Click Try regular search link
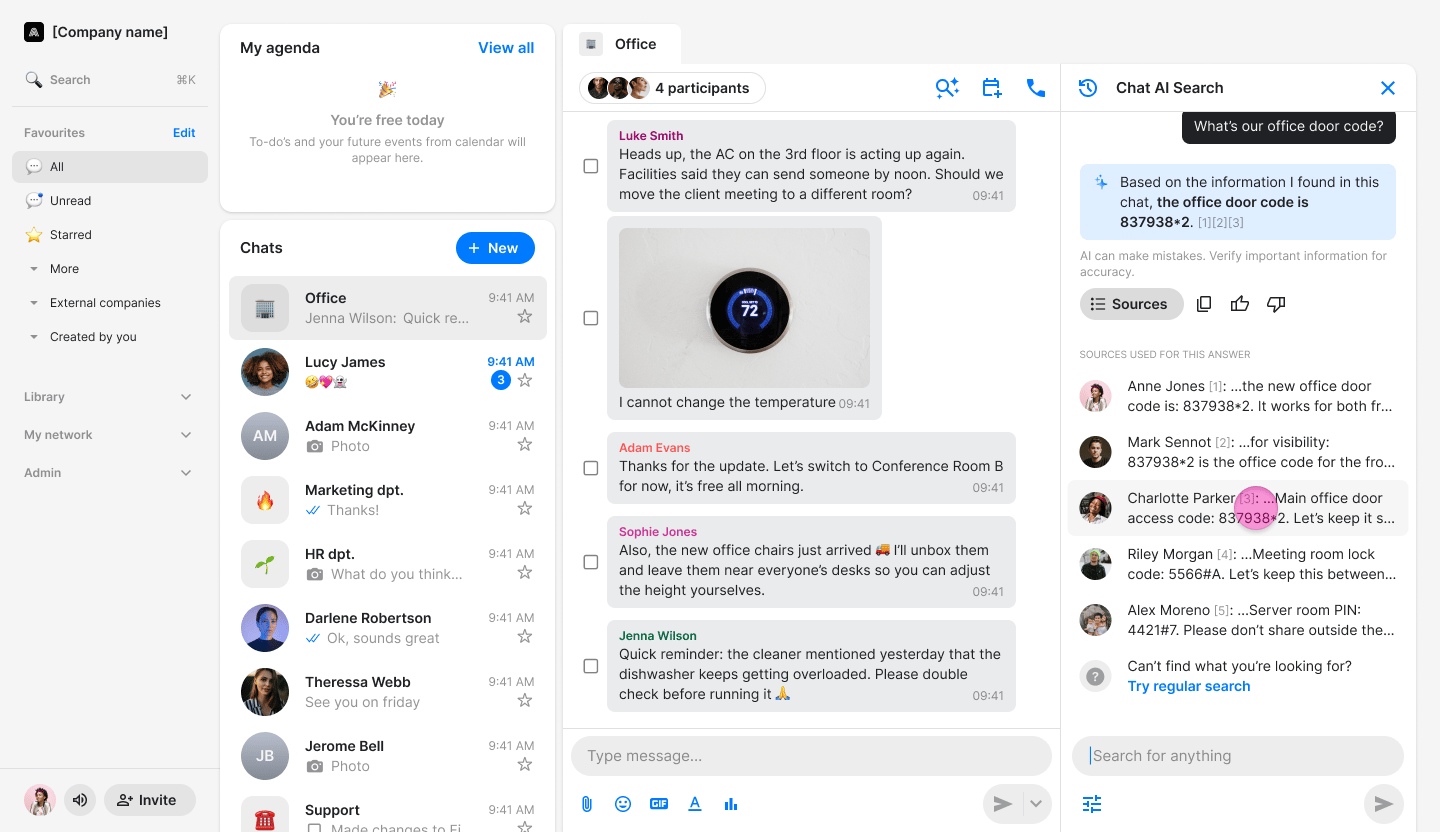This screenshot has width=1440, height=832. (1189, 686)
